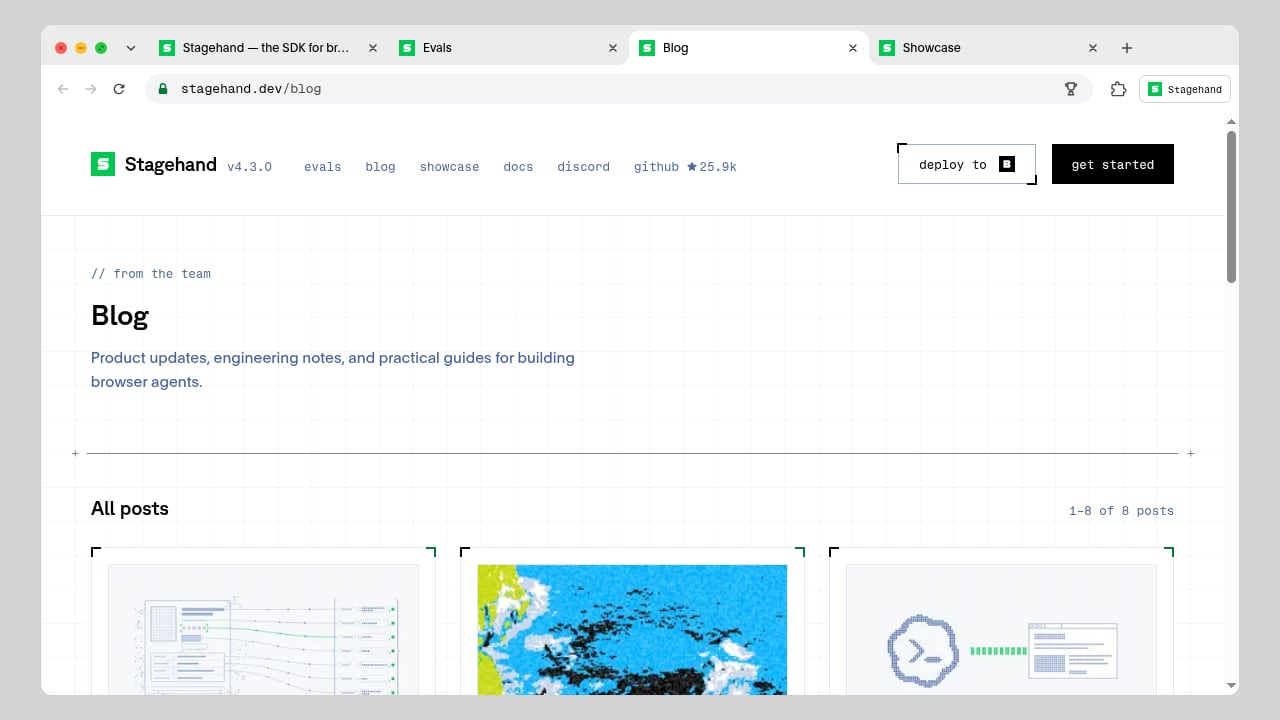Expand the tab search chevron dropdown
Screen dimensions: 1280x720
coord(130,48)
